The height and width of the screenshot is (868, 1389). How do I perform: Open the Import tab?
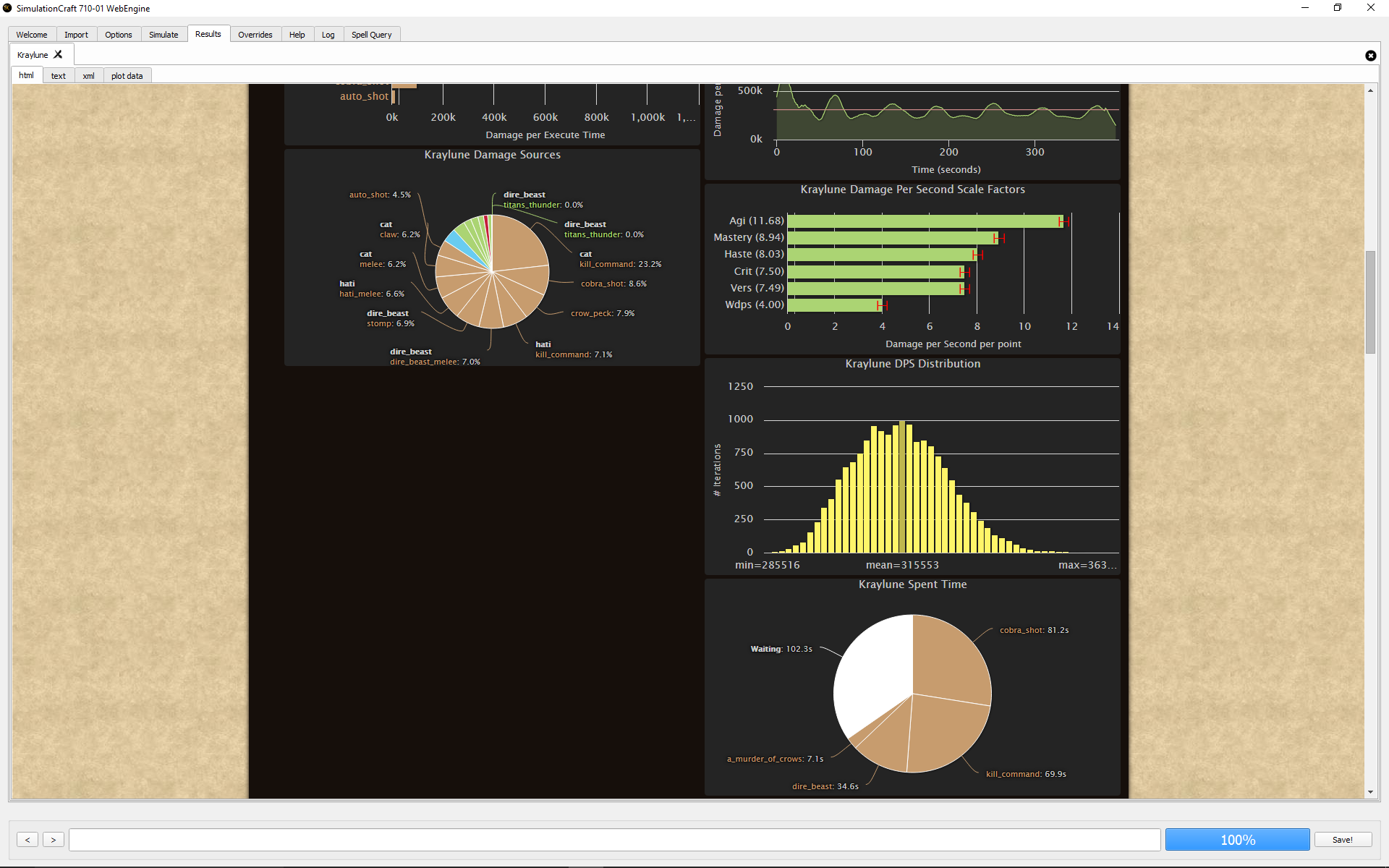click(76, 35)
